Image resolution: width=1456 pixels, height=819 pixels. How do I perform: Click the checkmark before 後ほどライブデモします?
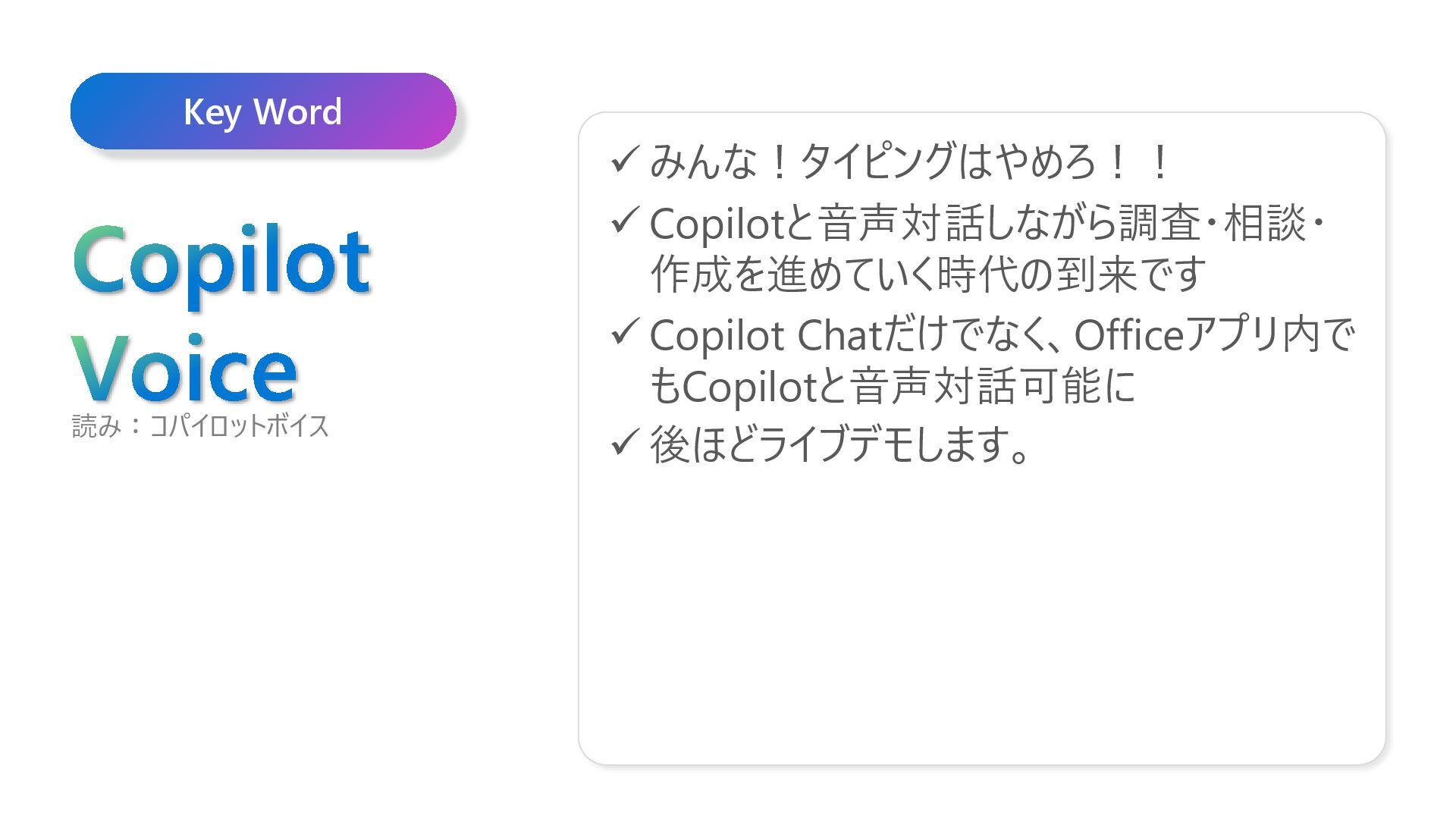point(624,442)
